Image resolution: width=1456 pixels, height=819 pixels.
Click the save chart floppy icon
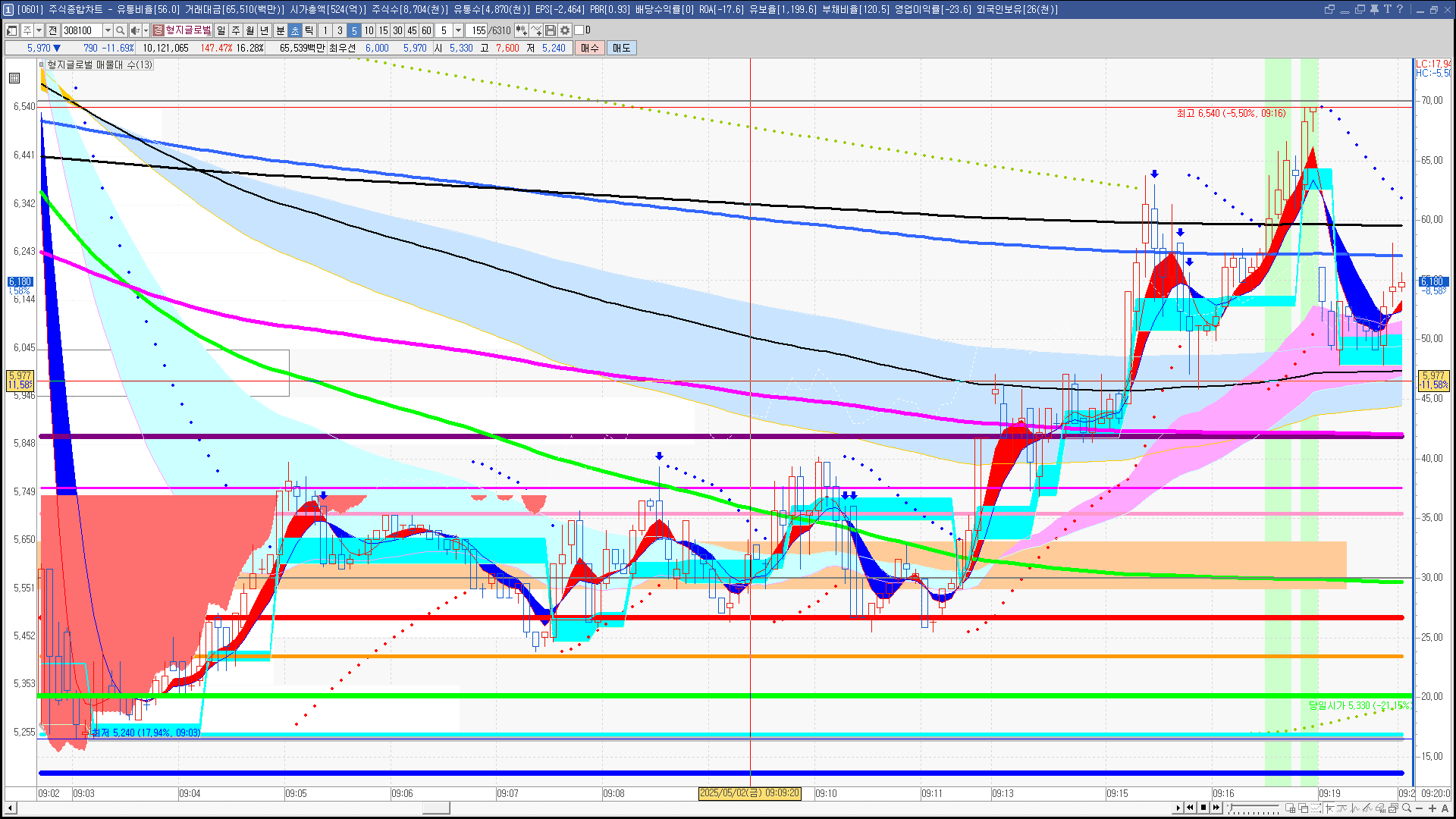pyautogui.click(x=551, y=30)
